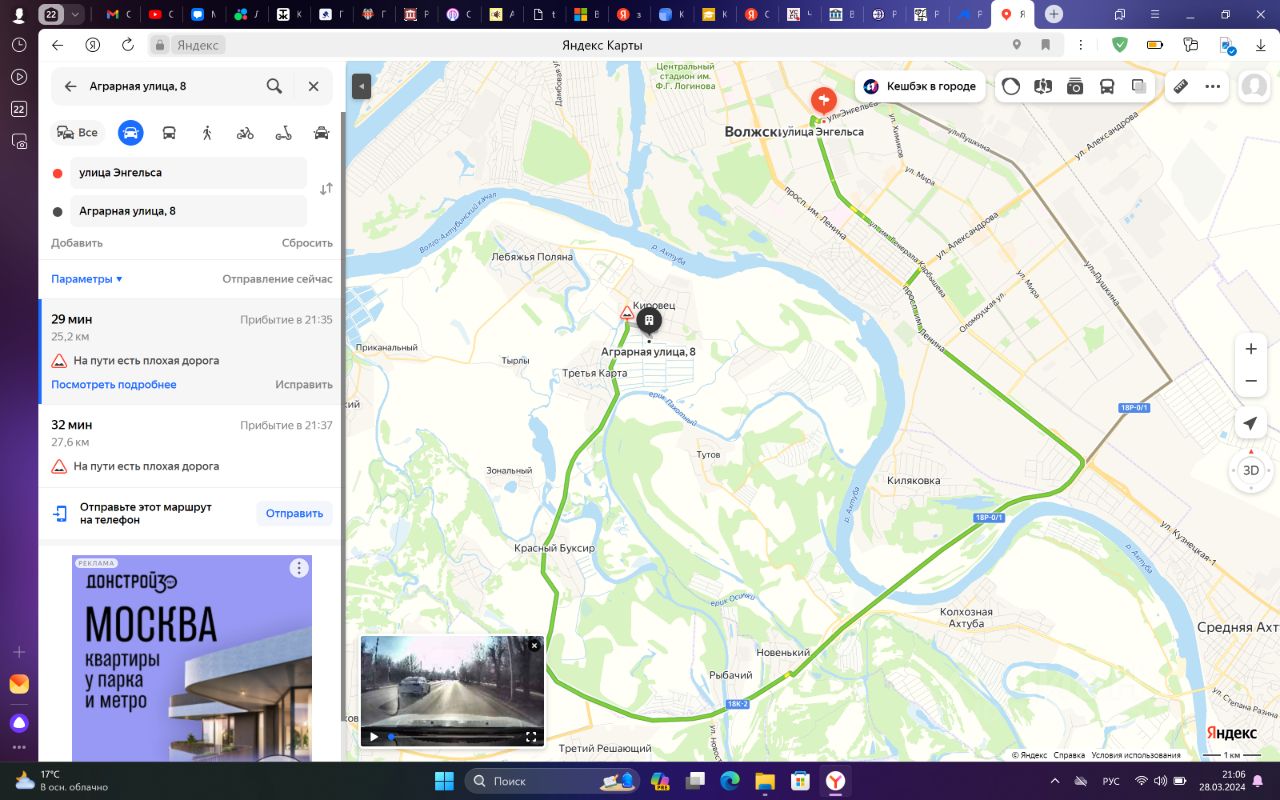The image size is (1280, 800).
Task: Expand dashcam video to fullscreen
Action: (531, 737)
